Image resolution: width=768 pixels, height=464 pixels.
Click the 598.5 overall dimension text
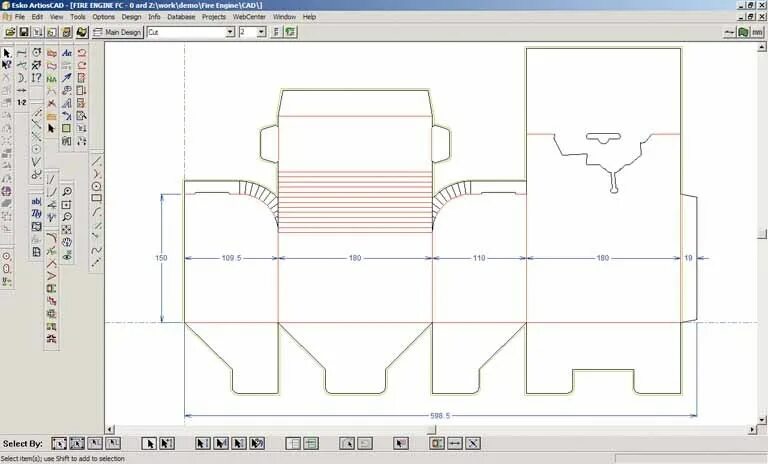[x=440, y=415]
